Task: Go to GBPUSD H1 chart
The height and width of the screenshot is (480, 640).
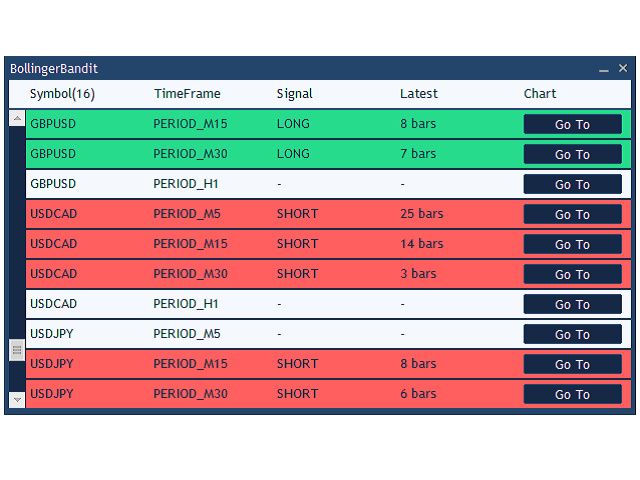Action: click(572, 184)
